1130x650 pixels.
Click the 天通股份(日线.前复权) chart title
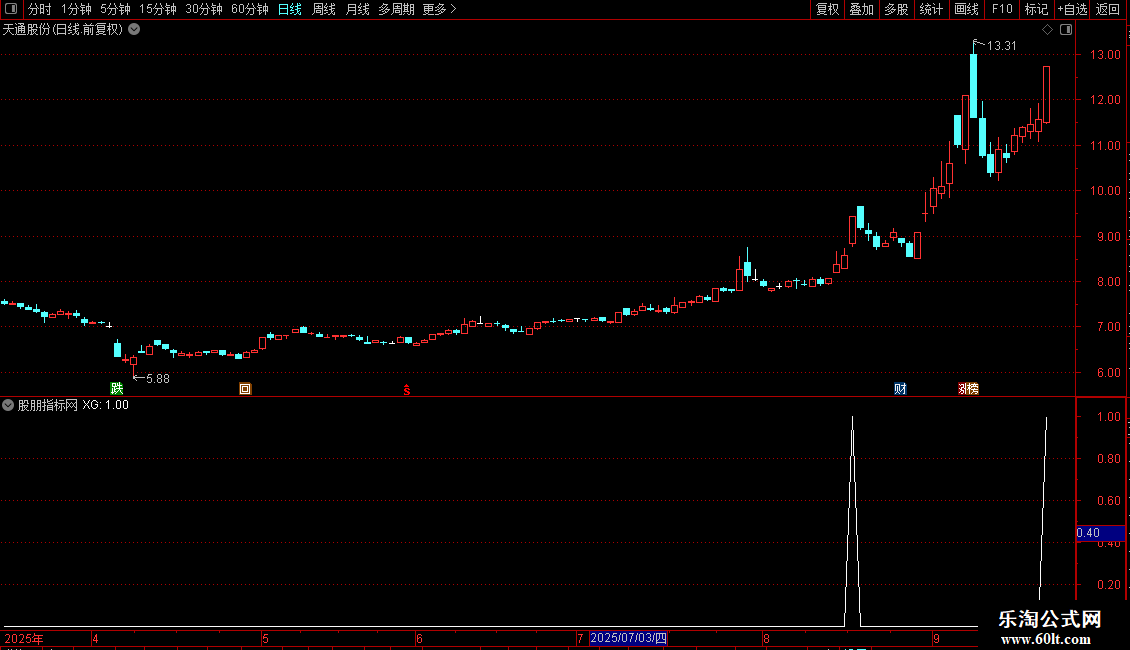point(63,30)
